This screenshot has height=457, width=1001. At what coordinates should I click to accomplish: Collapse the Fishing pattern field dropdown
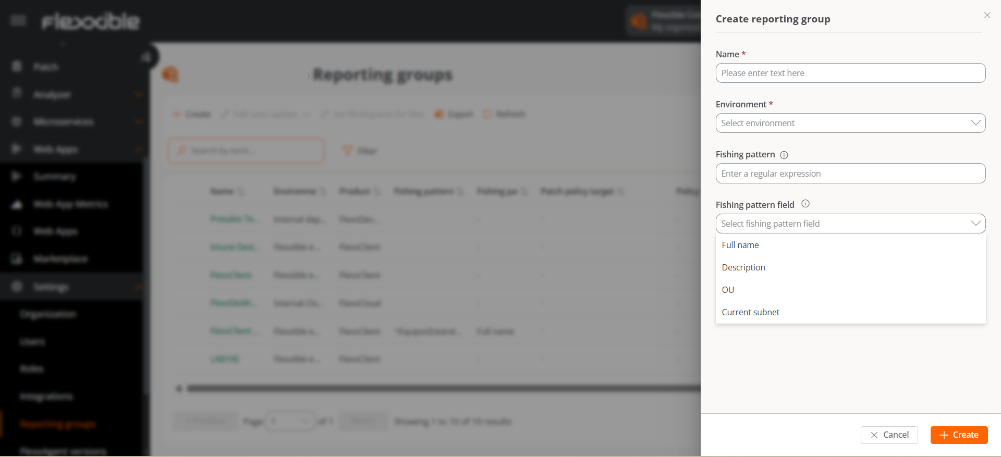(976, 224)
